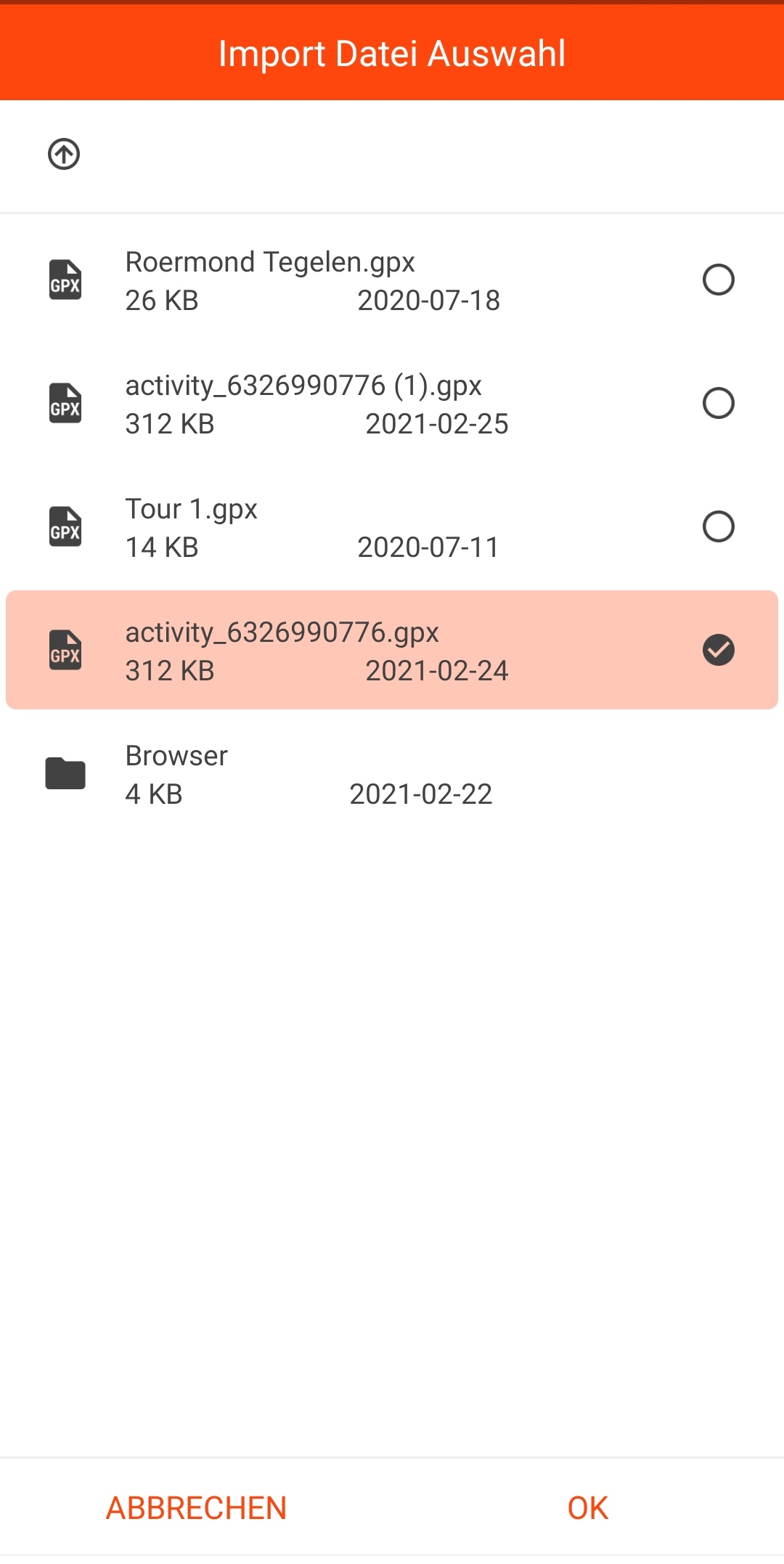Go up one folder level arrow icon

[64, 154]
